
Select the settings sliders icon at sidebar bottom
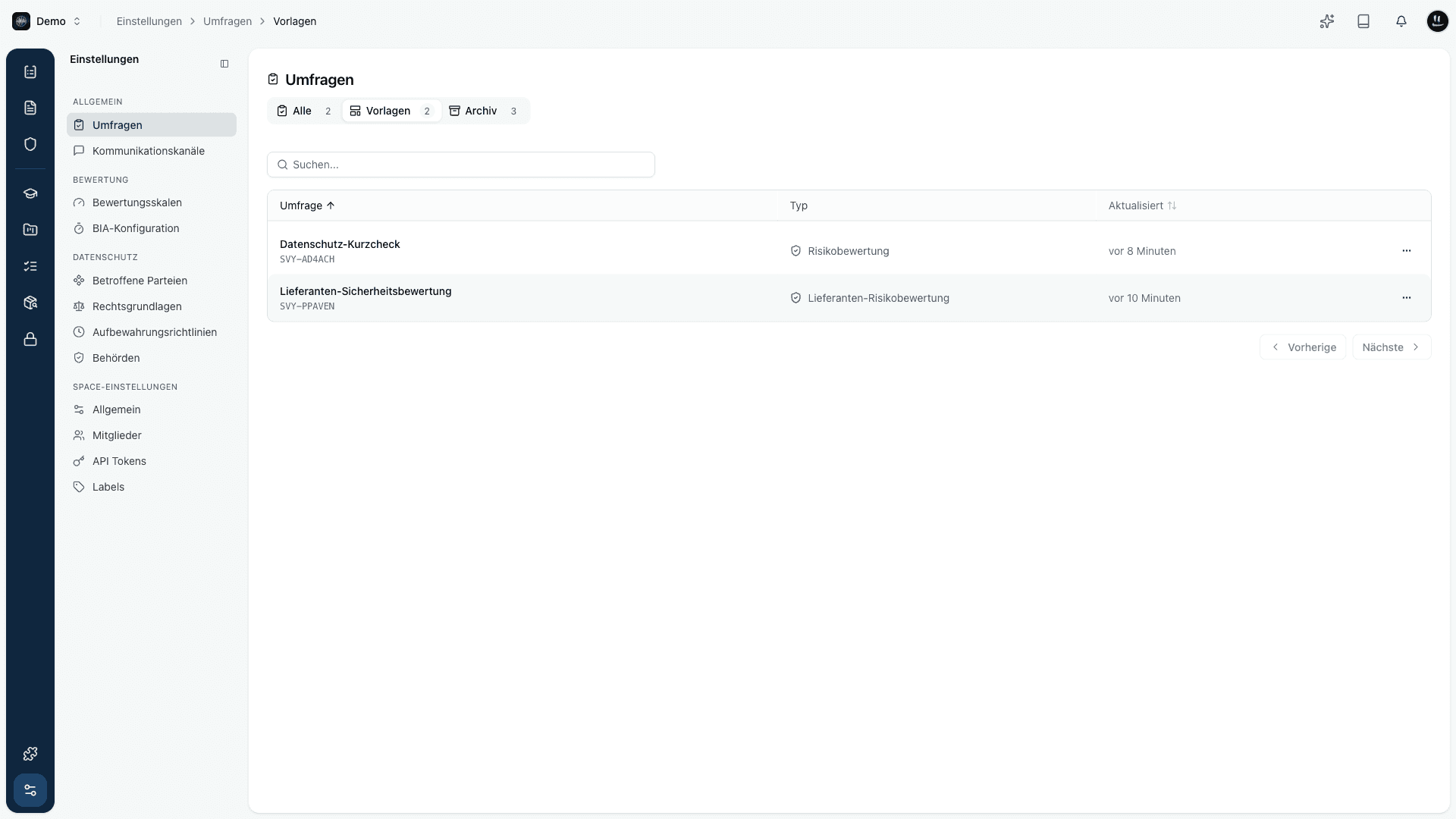30,790
